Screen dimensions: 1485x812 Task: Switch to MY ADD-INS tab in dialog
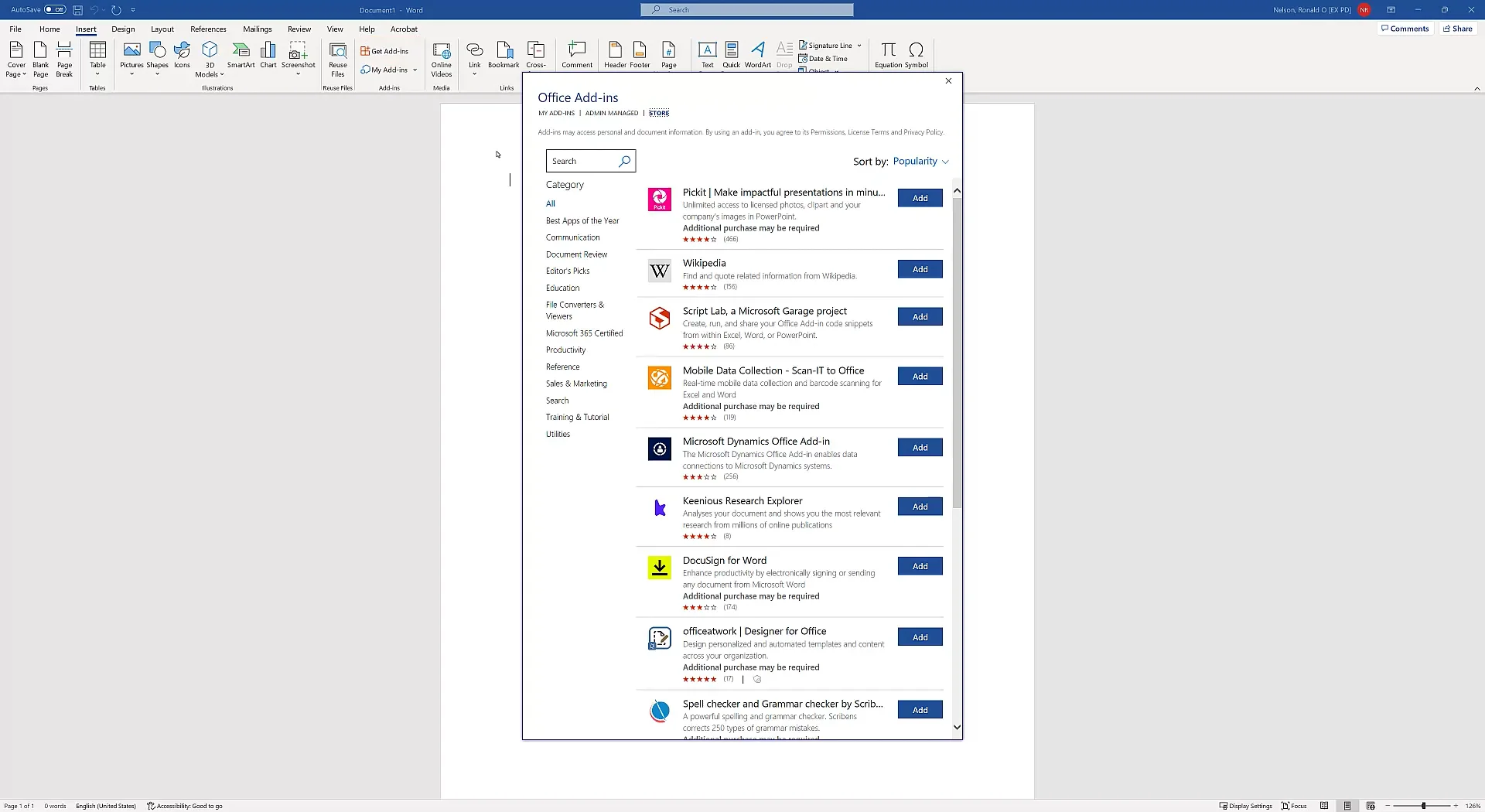point(556,113)
